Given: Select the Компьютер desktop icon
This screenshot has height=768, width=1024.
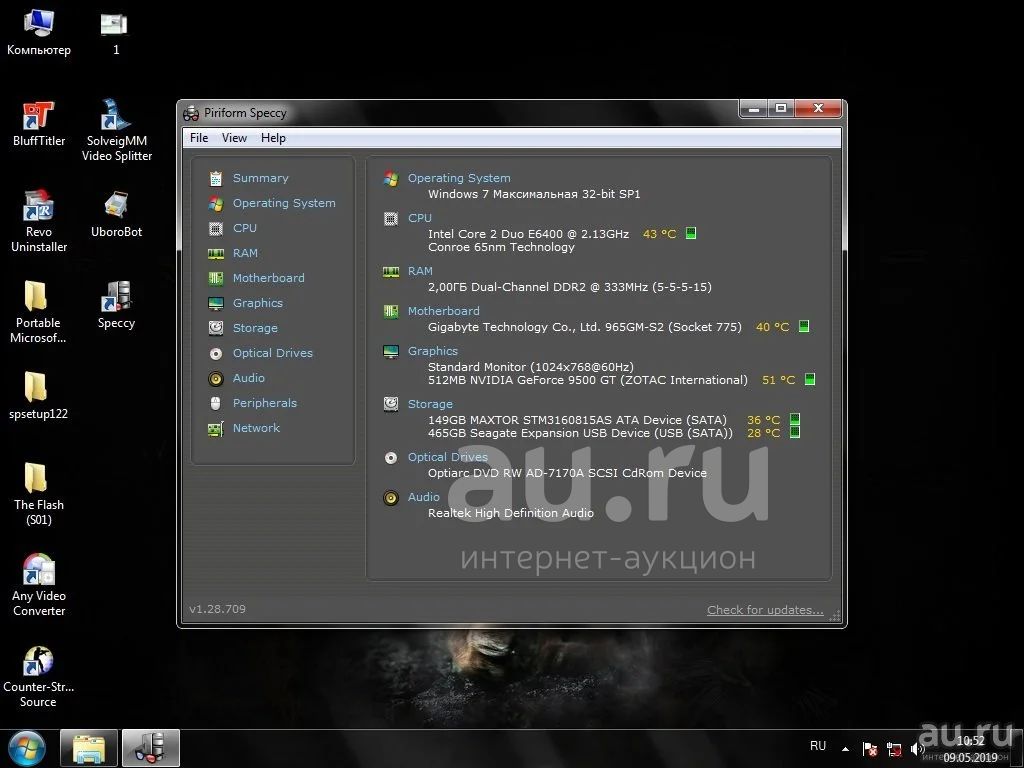Looking at the screenshot, I should click(39, 31).
